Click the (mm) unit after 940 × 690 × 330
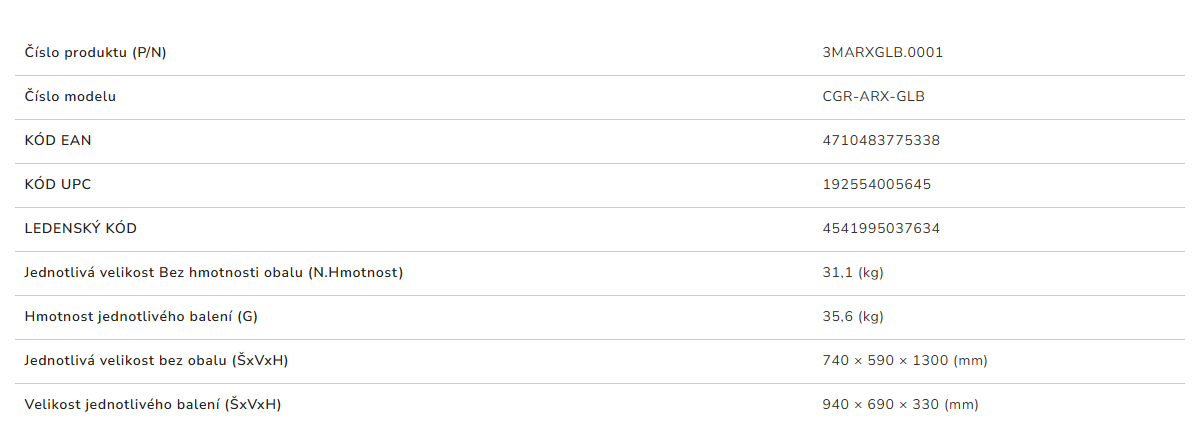1195x444 pixels. [961, 404]
